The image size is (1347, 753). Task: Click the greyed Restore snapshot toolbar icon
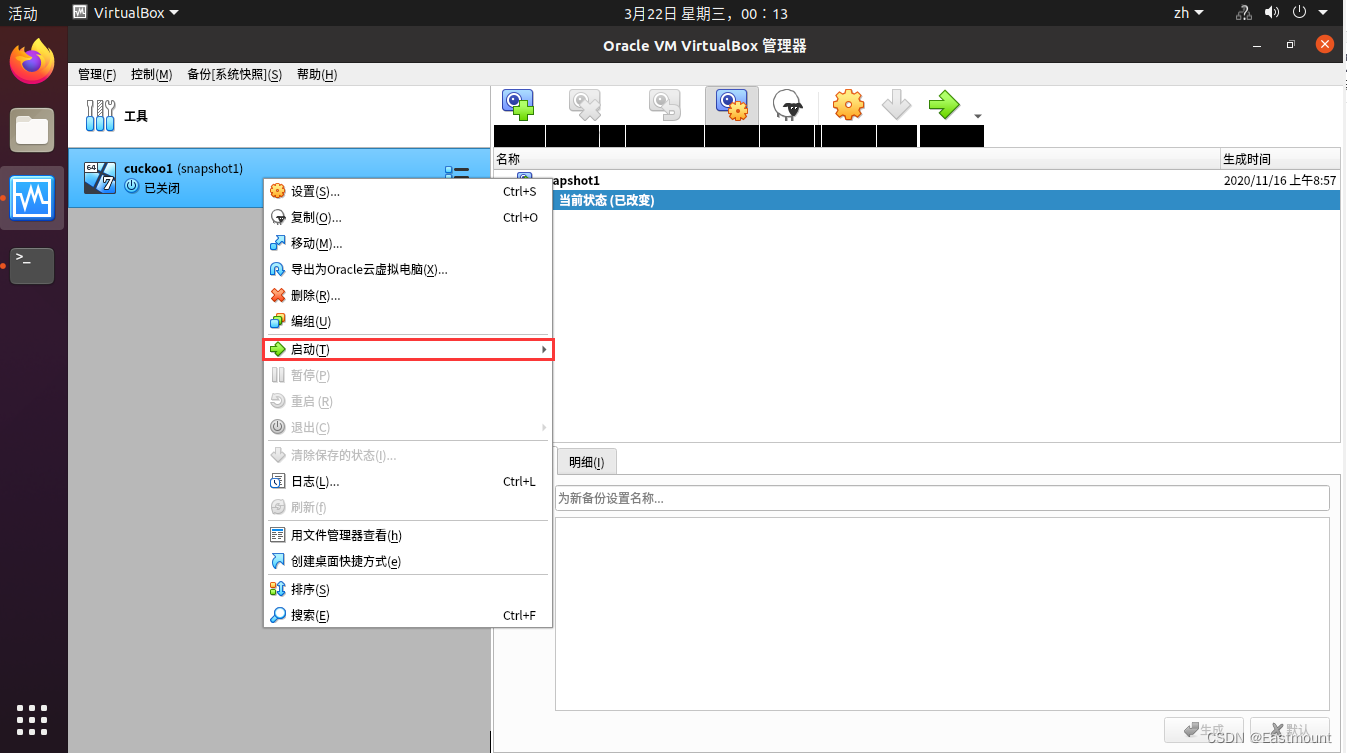coord(664,105)
